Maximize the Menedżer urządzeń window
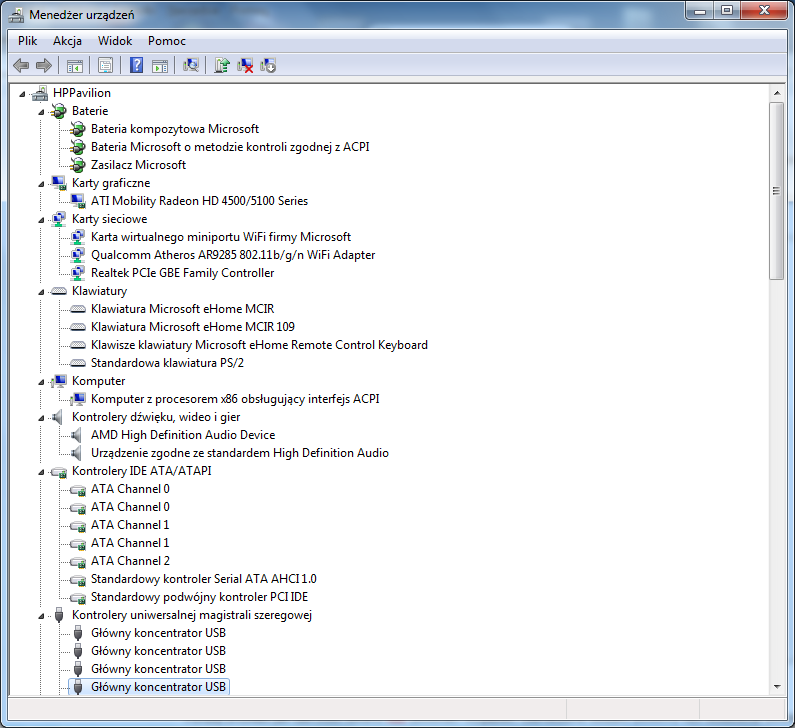 point(727,10)
